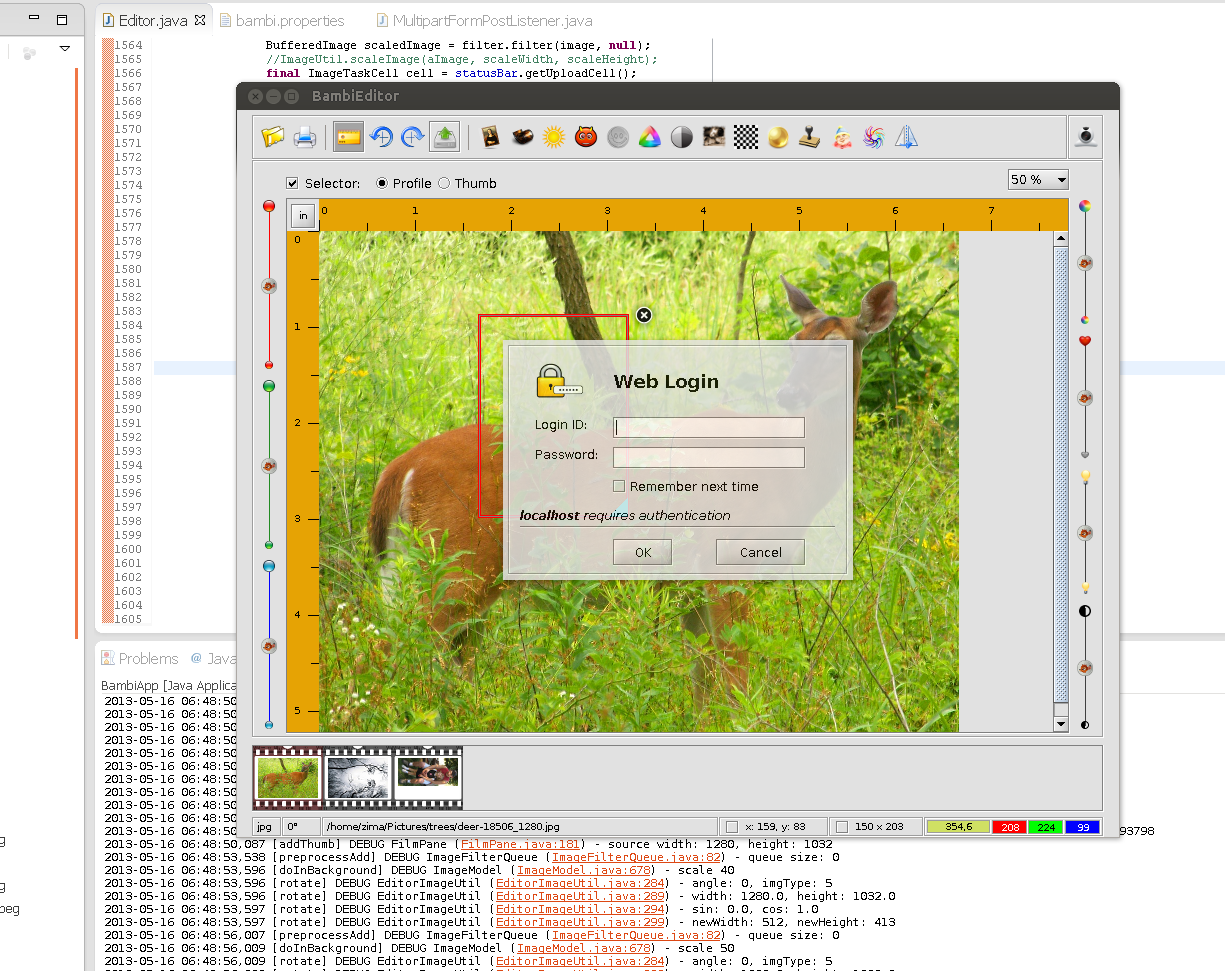Viewport: 1225px width, 971px height.
Task: Click the ruler units 'in' selector
Action: (x=303, y=215)
